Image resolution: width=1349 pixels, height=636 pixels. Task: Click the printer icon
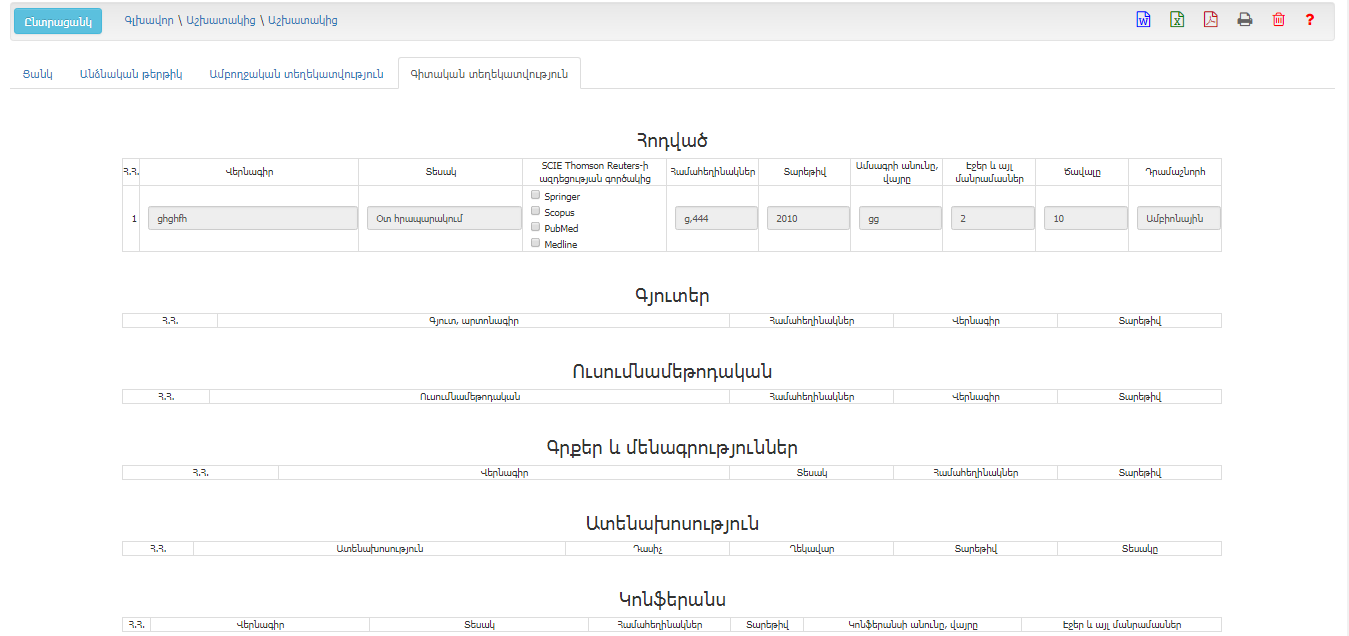pos(1244,20)
